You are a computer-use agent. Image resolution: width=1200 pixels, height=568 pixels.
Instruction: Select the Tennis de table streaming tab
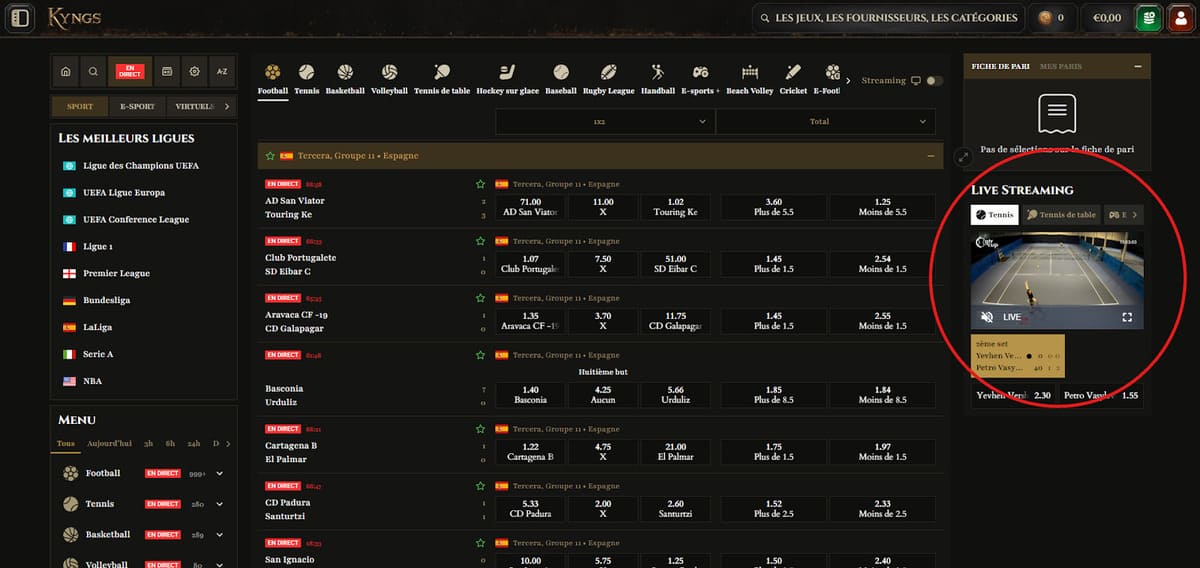click(1061, 214)
